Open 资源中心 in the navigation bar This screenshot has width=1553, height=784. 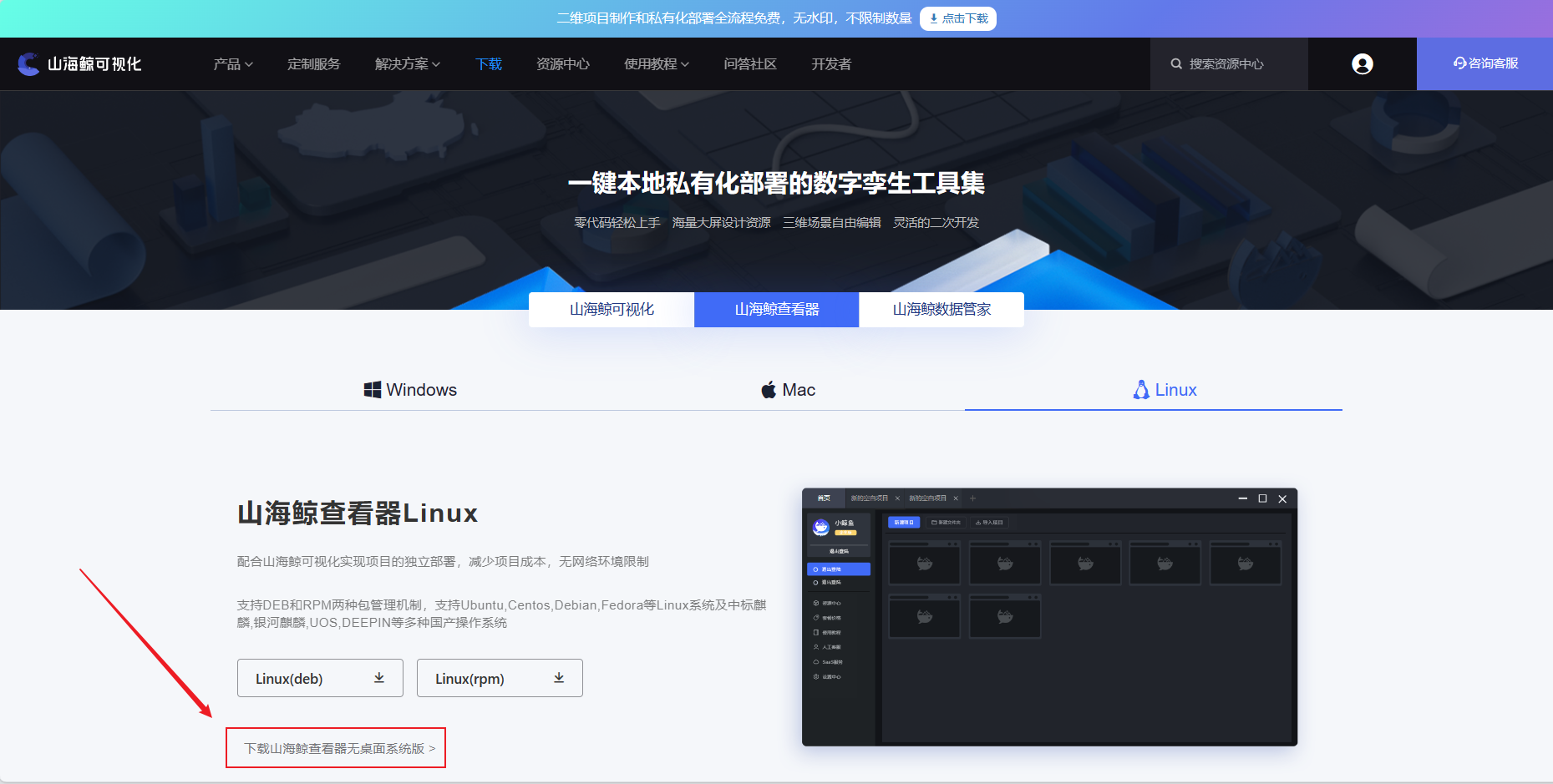tap(563, 64)
